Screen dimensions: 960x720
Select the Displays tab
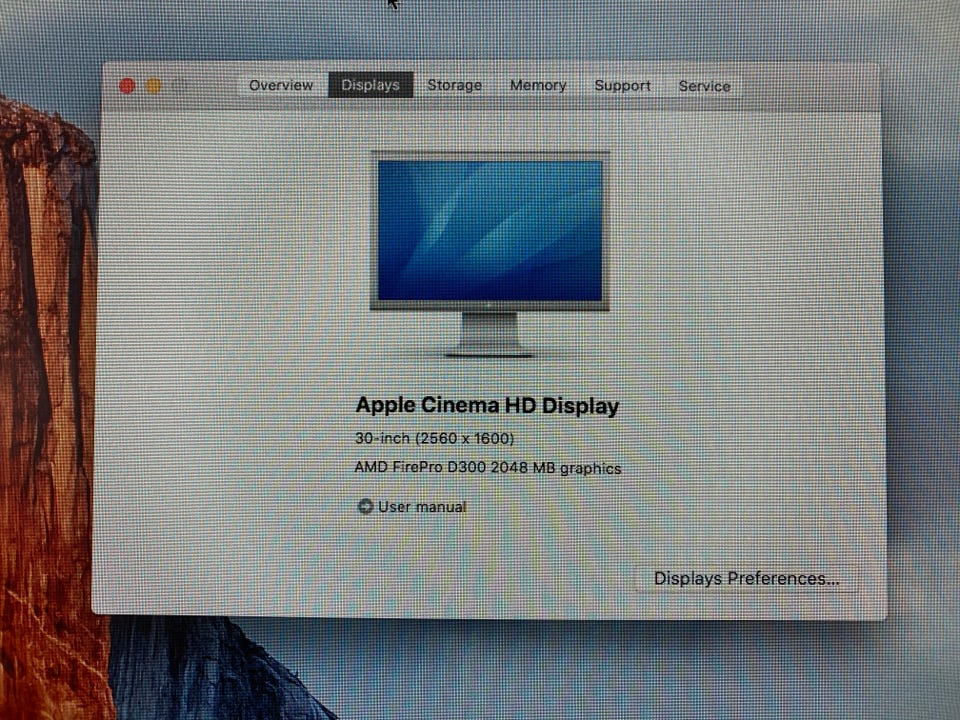click(370, 85)
